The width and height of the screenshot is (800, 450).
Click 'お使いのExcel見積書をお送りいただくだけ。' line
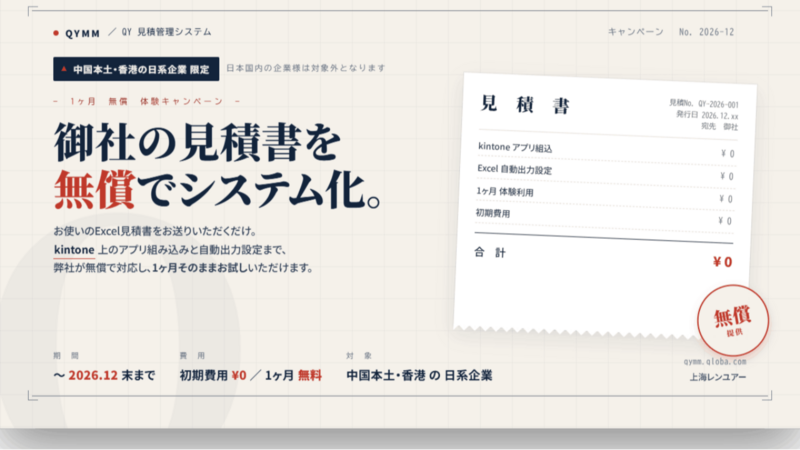point(155,231)
